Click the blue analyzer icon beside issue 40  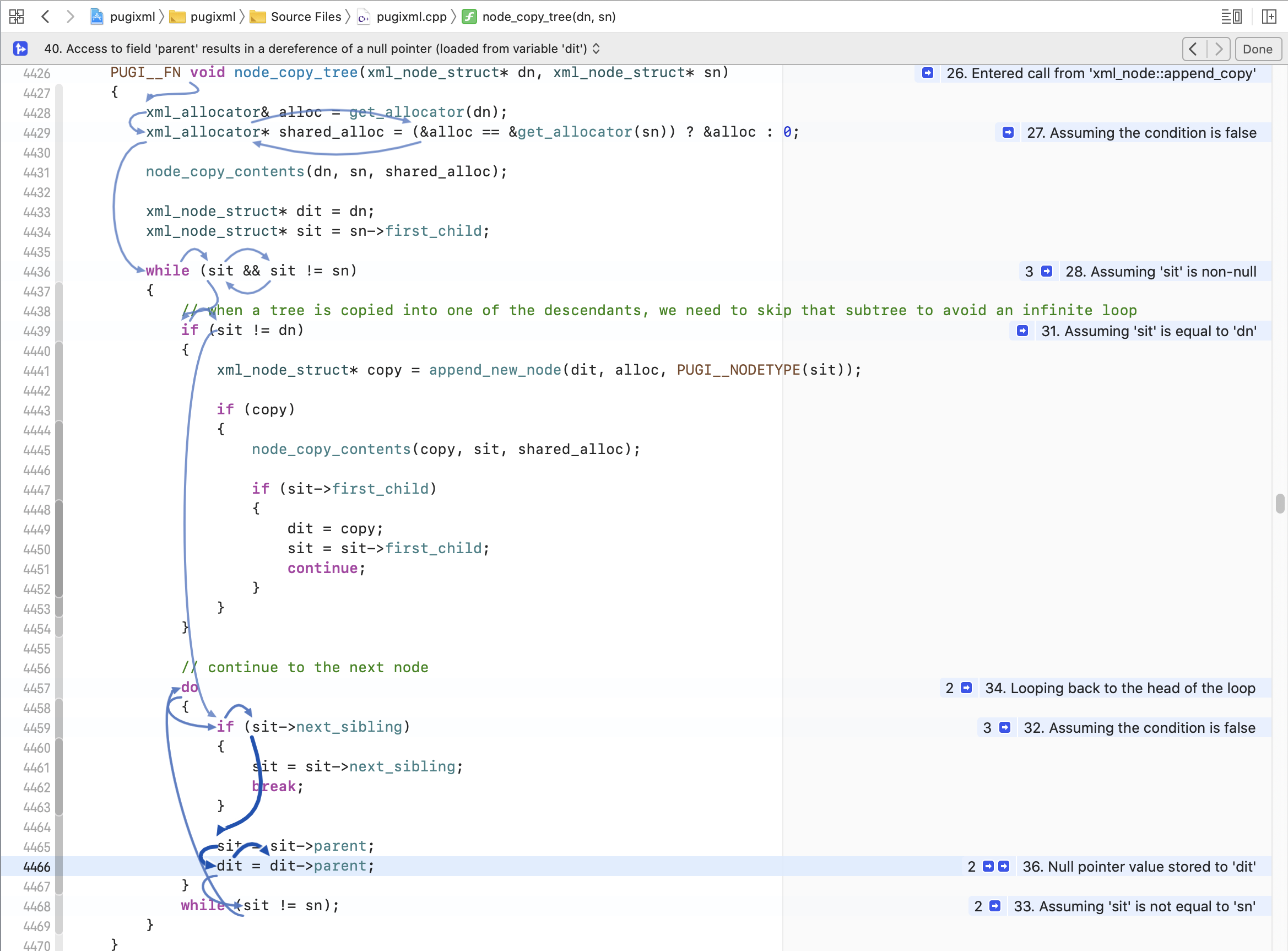[21, 49]
